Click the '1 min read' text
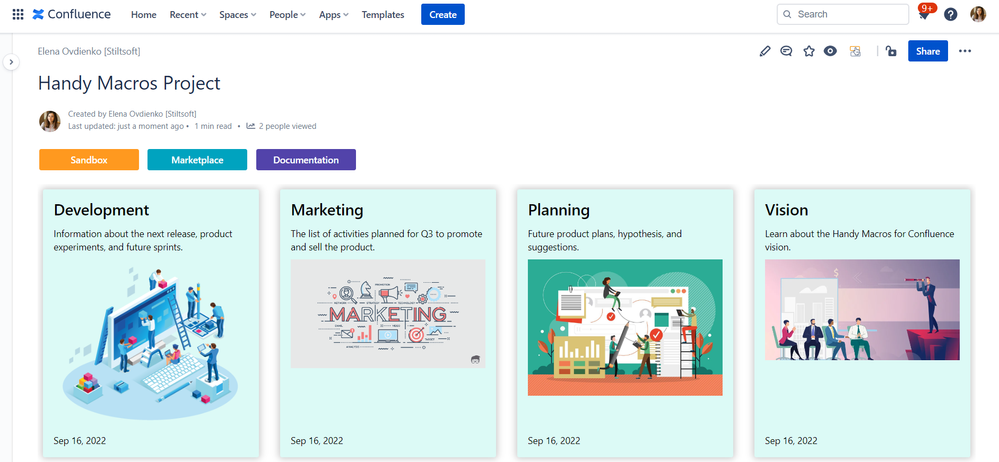This screenshot has height=462, width=999. [x=213, y=126]
